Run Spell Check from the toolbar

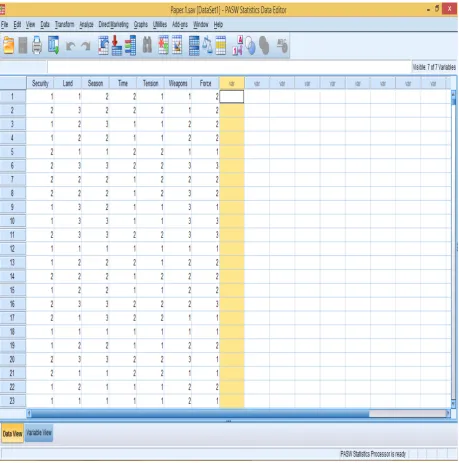coord(282,45)
